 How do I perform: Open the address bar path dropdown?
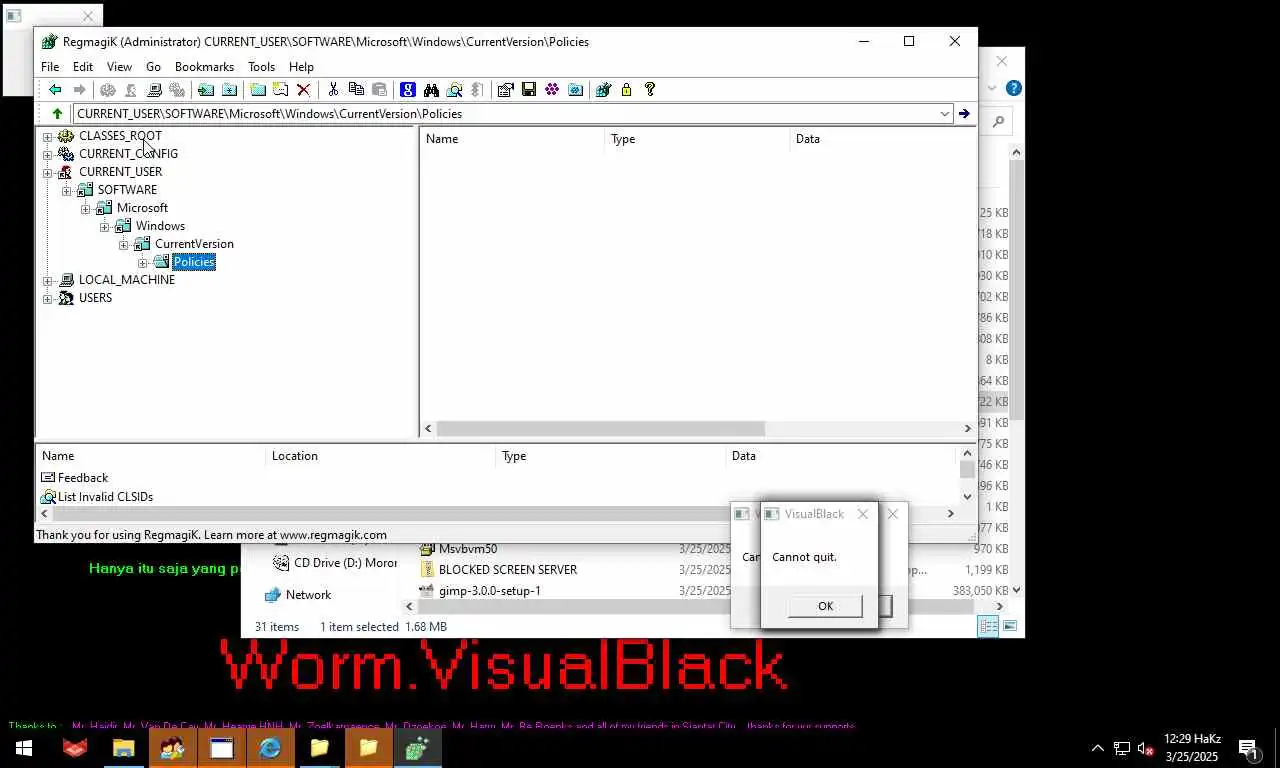(944, 114)
